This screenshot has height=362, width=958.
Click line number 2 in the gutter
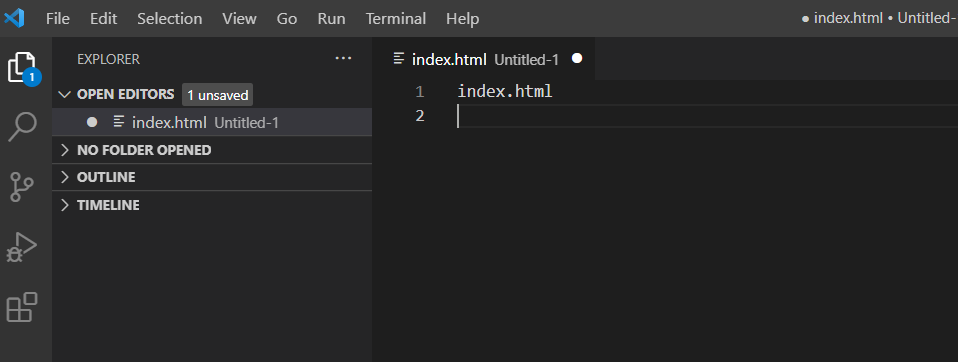(x=419, y=115)
